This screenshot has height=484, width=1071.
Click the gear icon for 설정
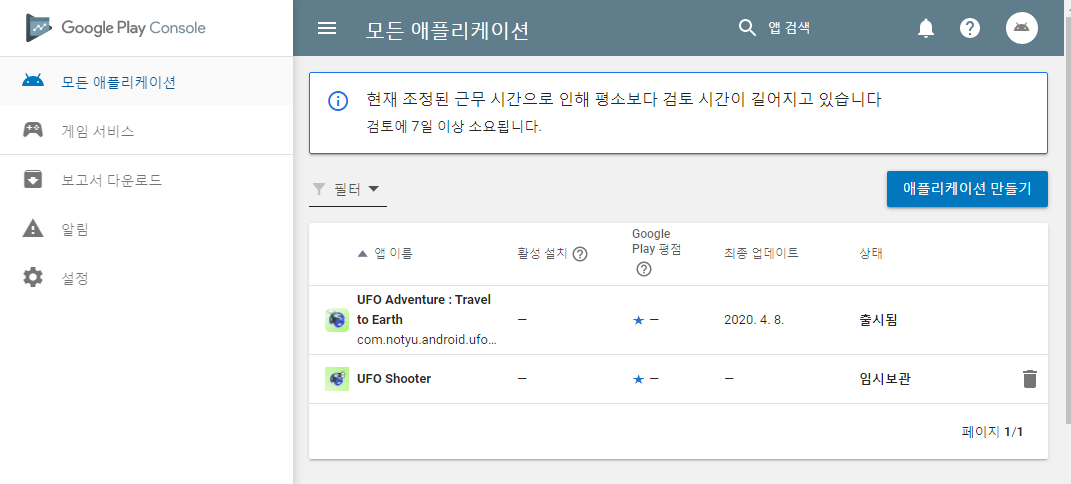tap(33, 278)
